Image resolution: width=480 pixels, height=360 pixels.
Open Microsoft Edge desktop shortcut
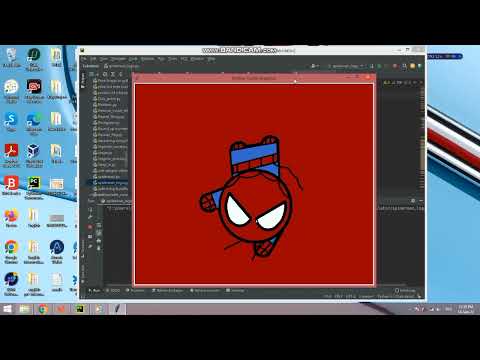point(34,123)
